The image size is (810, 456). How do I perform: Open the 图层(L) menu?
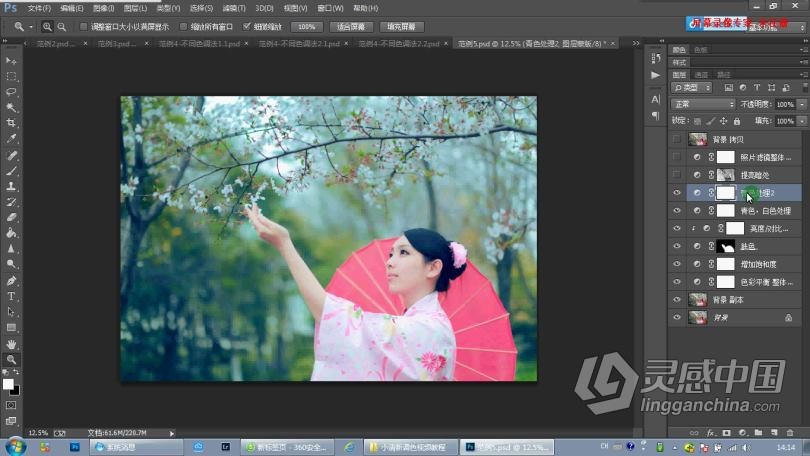pyautogui.click(x=135, y=8)
